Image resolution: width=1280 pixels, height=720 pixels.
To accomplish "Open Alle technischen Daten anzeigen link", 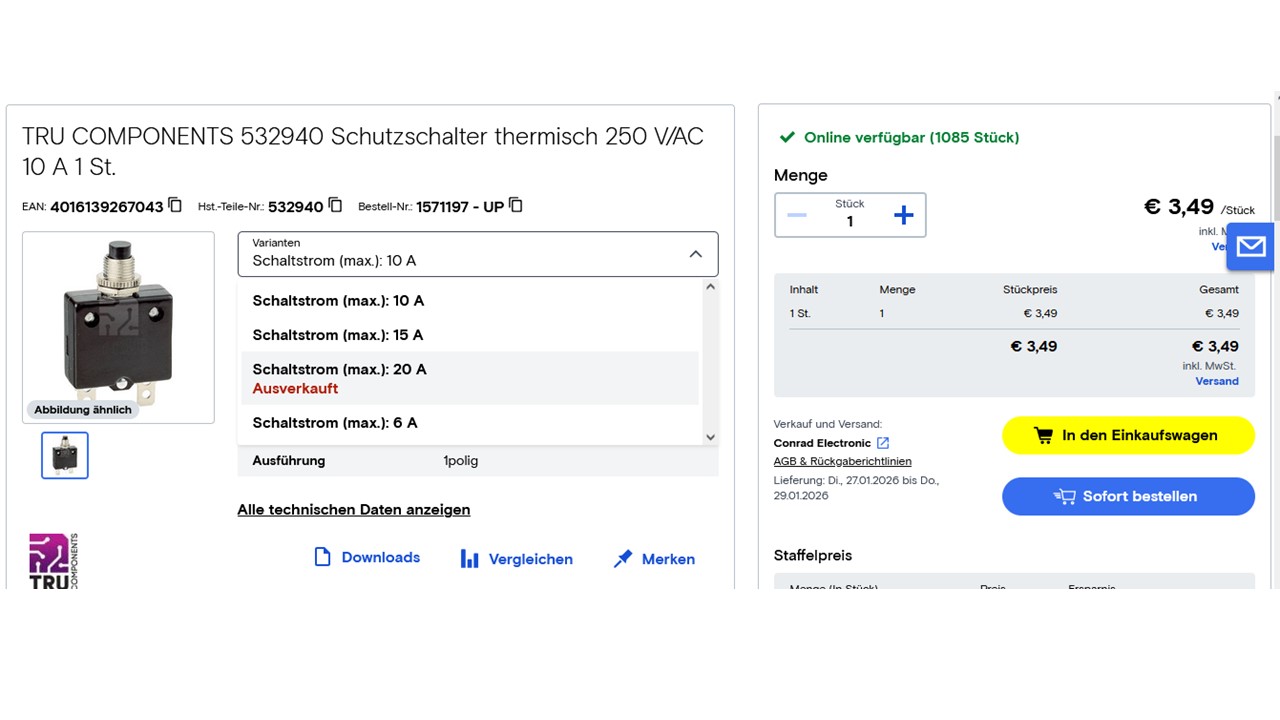I will coord(353,510).
